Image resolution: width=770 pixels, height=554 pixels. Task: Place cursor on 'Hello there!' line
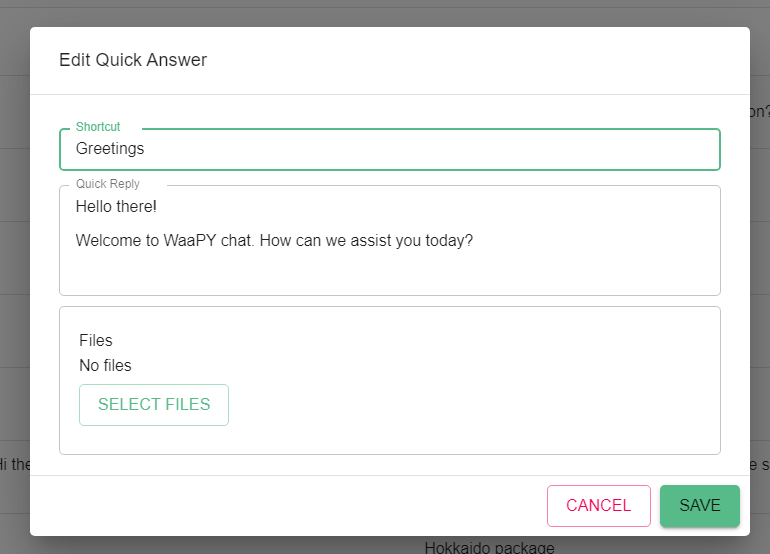pyautogui.click(x=116, y=207)
